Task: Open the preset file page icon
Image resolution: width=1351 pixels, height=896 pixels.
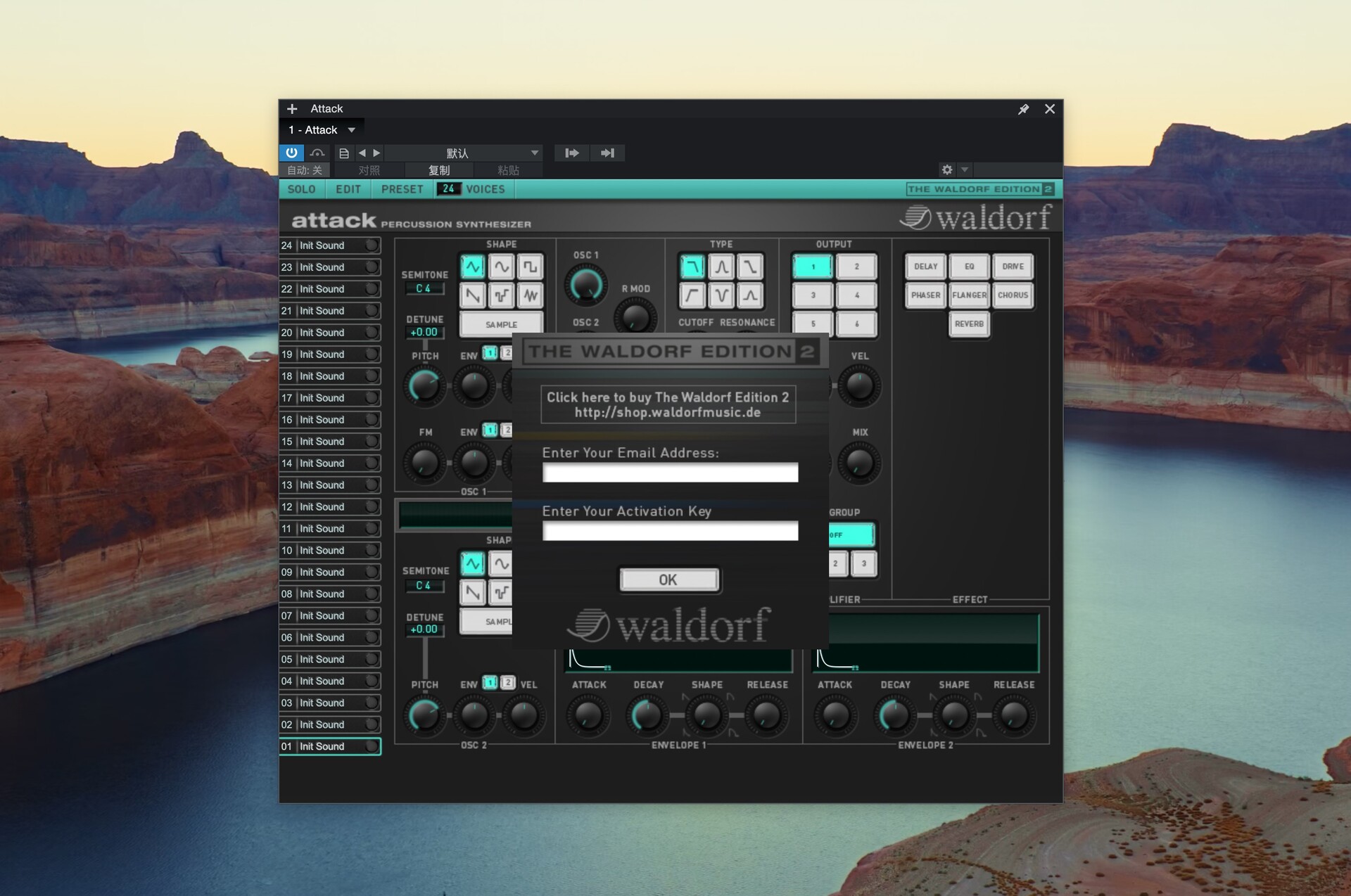Action: (x=343, y=153)
